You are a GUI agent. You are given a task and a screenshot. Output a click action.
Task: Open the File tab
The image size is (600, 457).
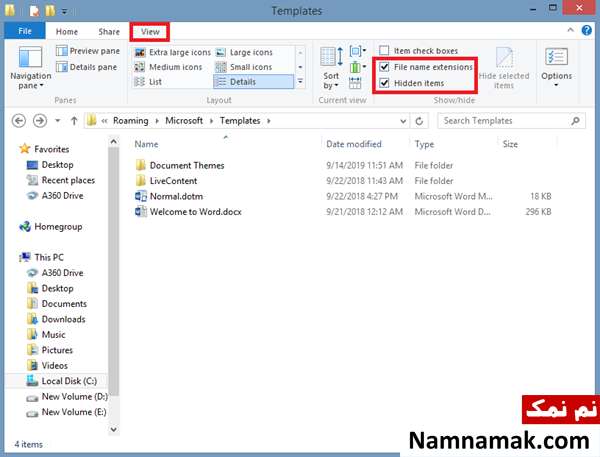25,31
